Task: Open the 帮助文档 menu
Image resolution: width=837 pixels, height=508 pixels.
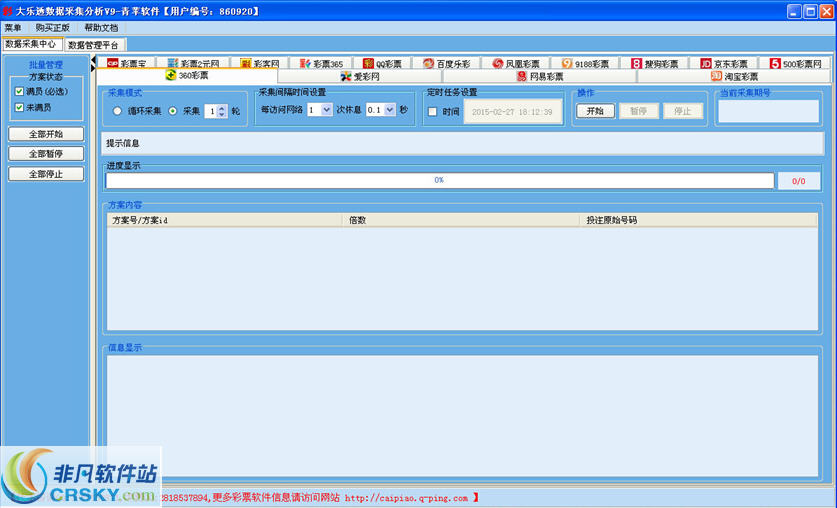Action: click(101, 27)
